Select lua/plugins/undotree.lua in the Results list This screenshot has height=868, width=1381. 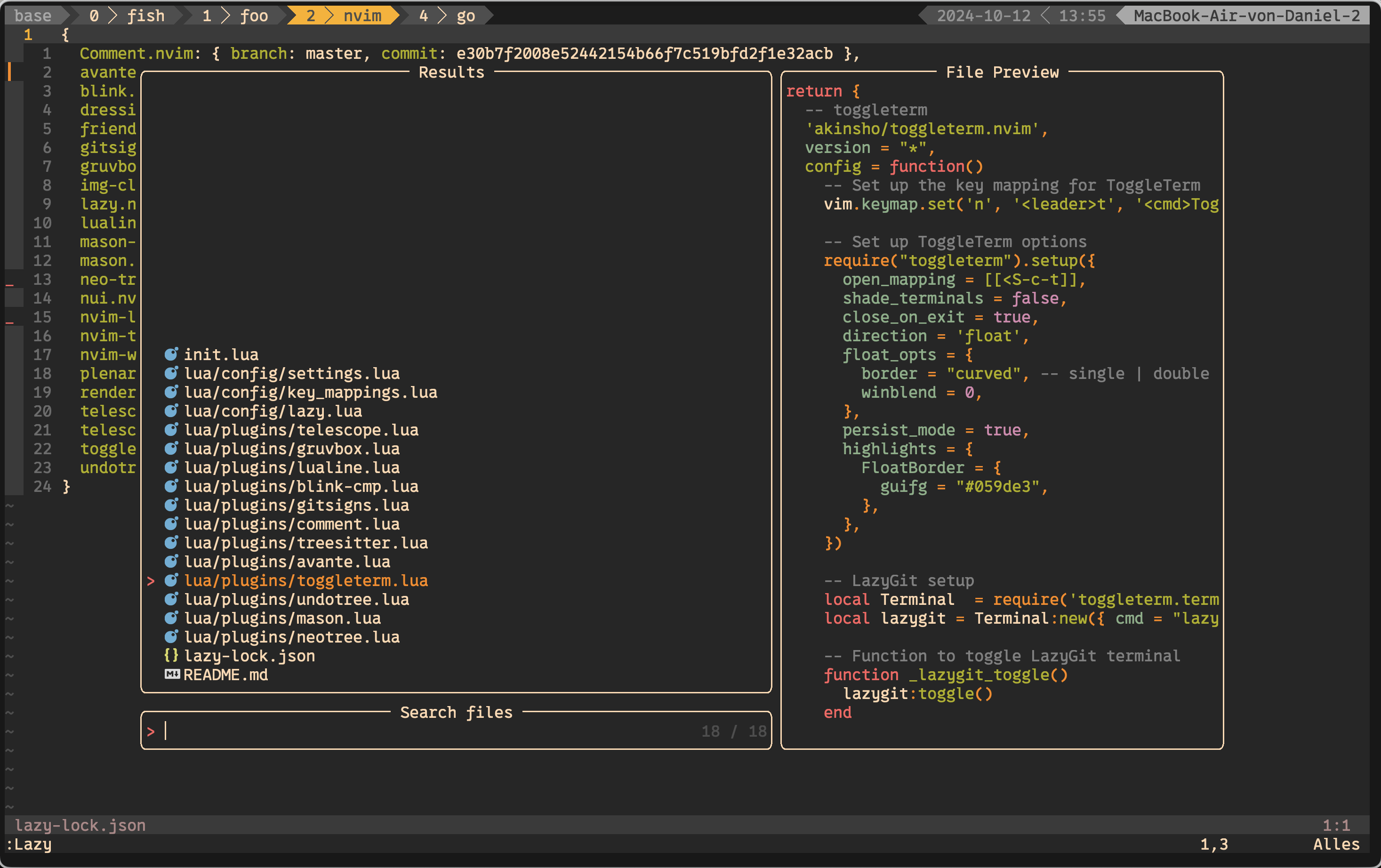coord(296,600)
